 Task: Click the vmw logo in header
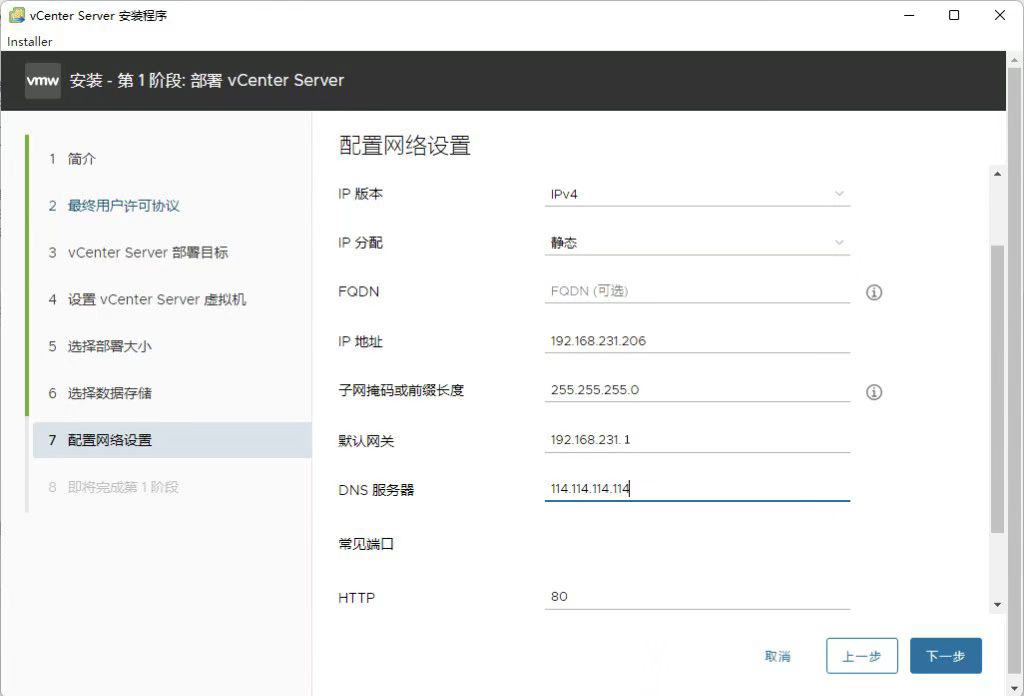click(42, 81)
